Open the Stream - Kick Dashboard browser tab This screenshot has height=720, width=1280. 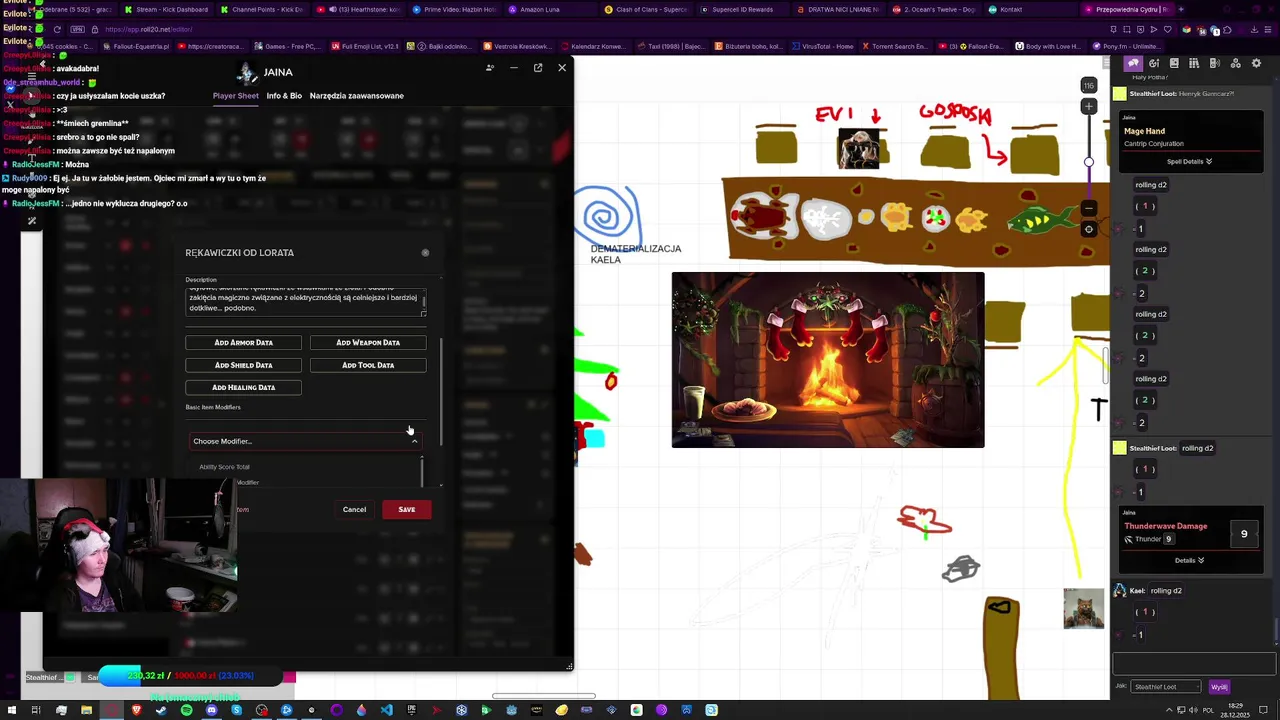[x=165, y=9]
